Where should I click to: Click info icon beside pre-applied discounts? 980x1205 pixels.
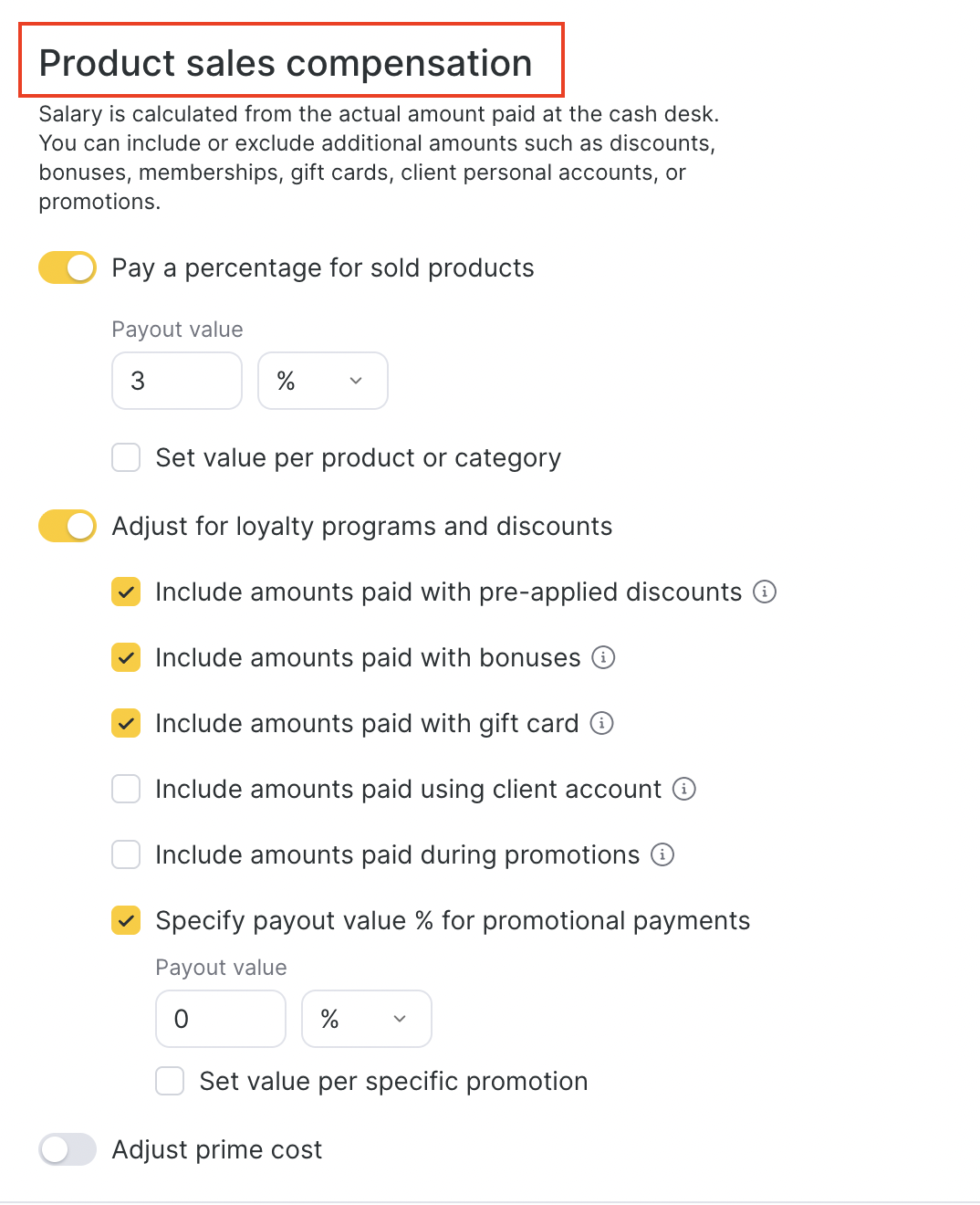point(765,592)
